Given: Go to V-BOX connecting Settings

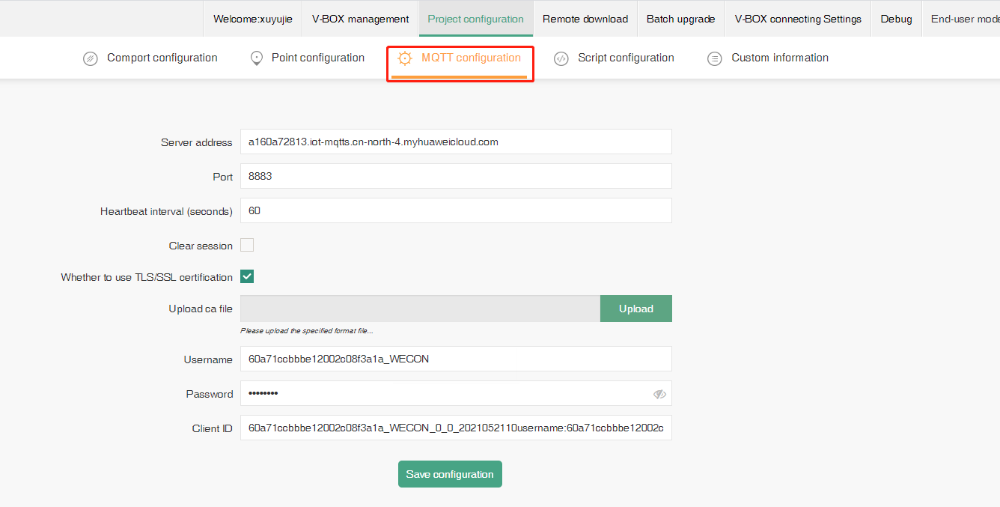Looking at the screenshot, I should [x=797, y=19].
